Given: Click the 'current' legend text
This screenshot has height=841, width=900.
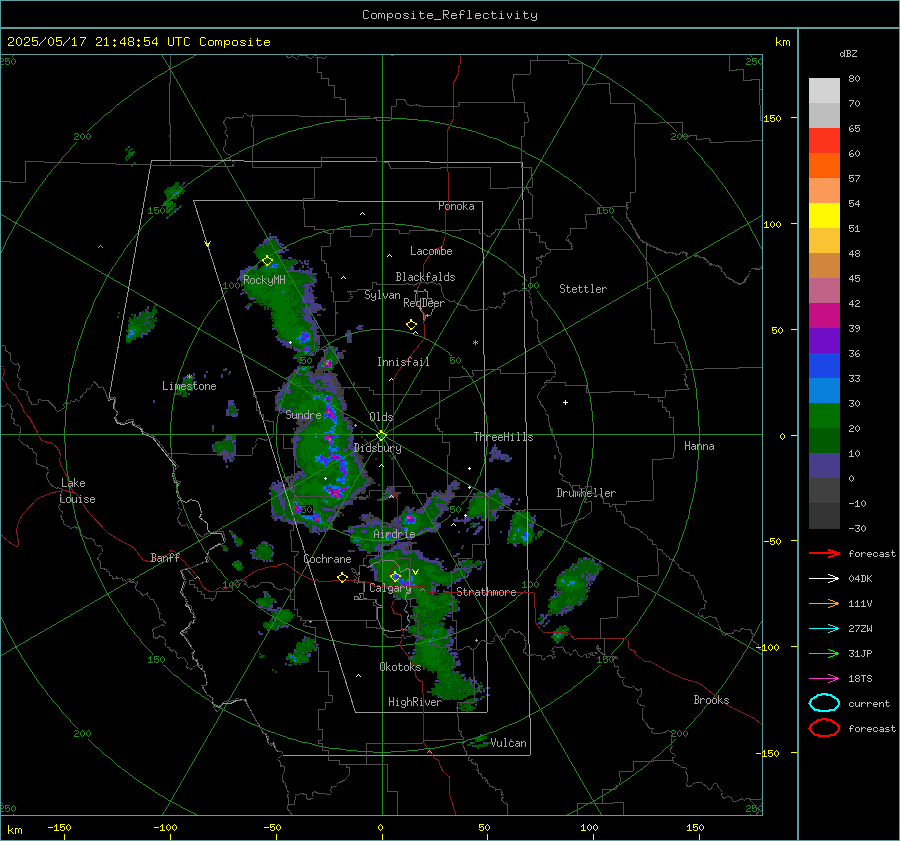Looking at the screenshot, I should point(869,703).
